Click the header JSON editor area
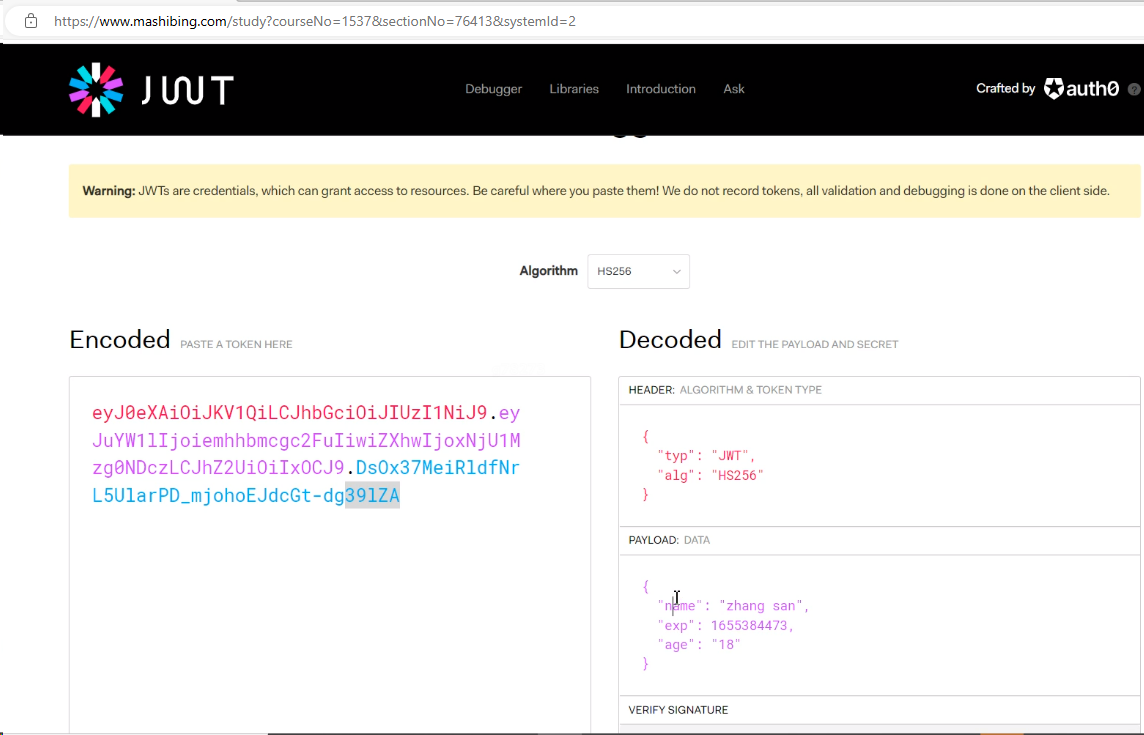Image resolution: width=1144 pixels, height=735 pixels. [x=878, y=465]
